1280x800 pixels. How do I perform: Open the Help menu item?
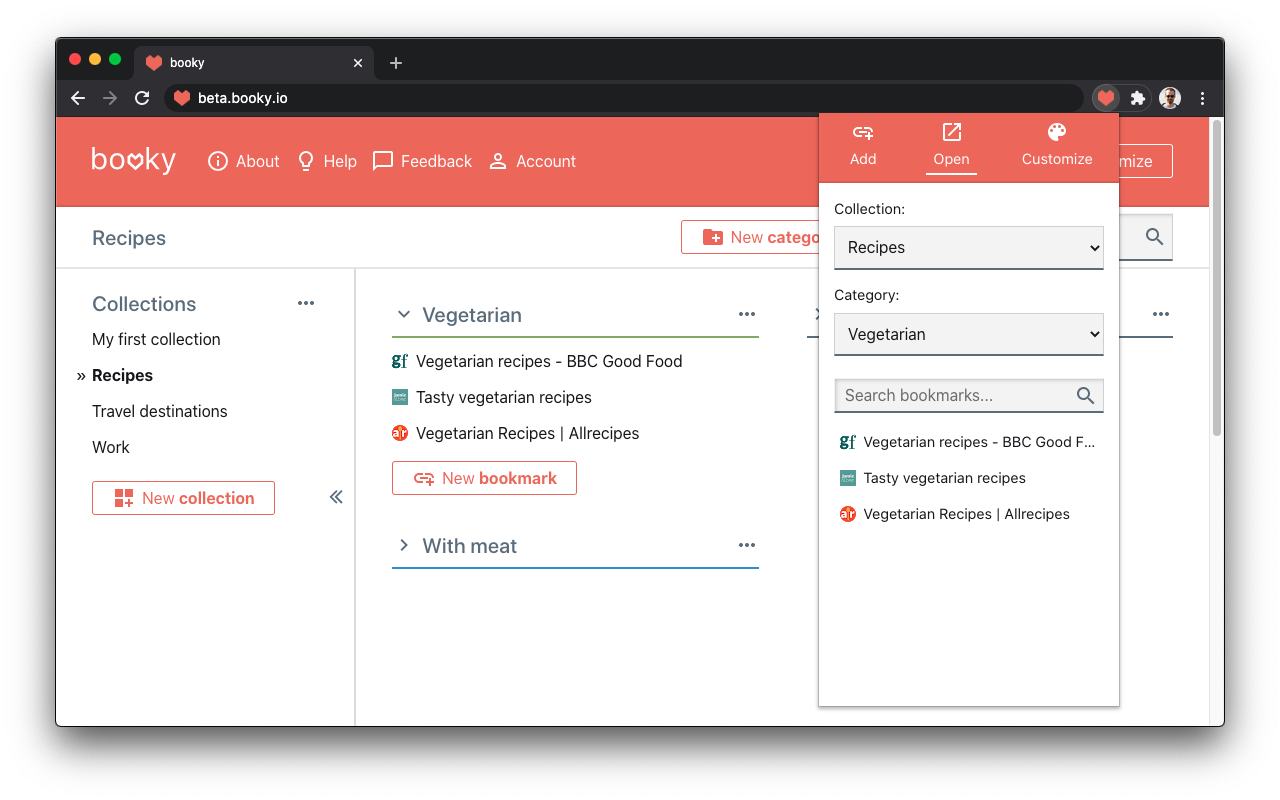pyautogui.click(x=327, y=161)
